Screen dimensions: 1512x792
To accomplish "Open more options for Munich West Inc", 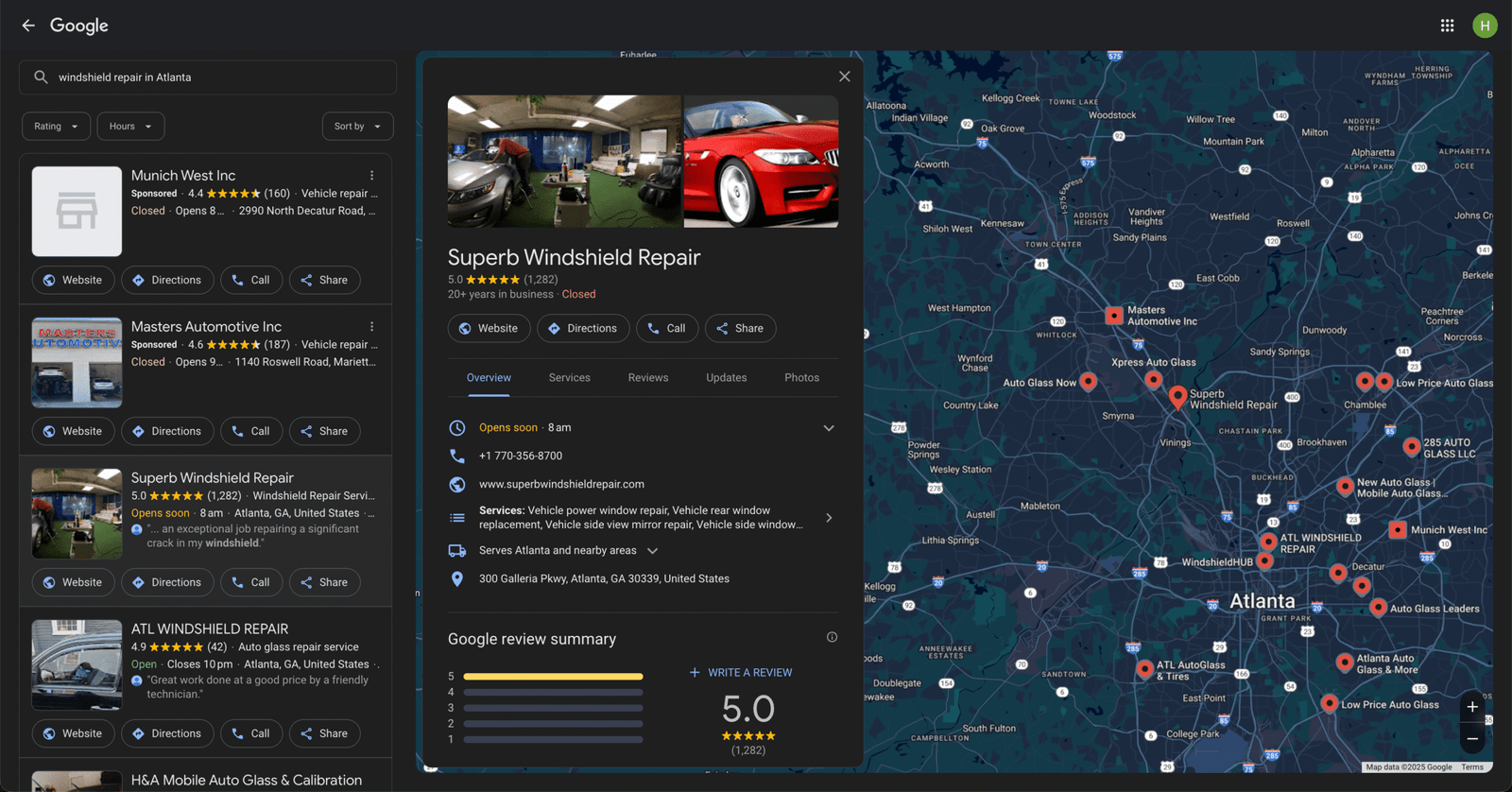I will click(372, 176).
